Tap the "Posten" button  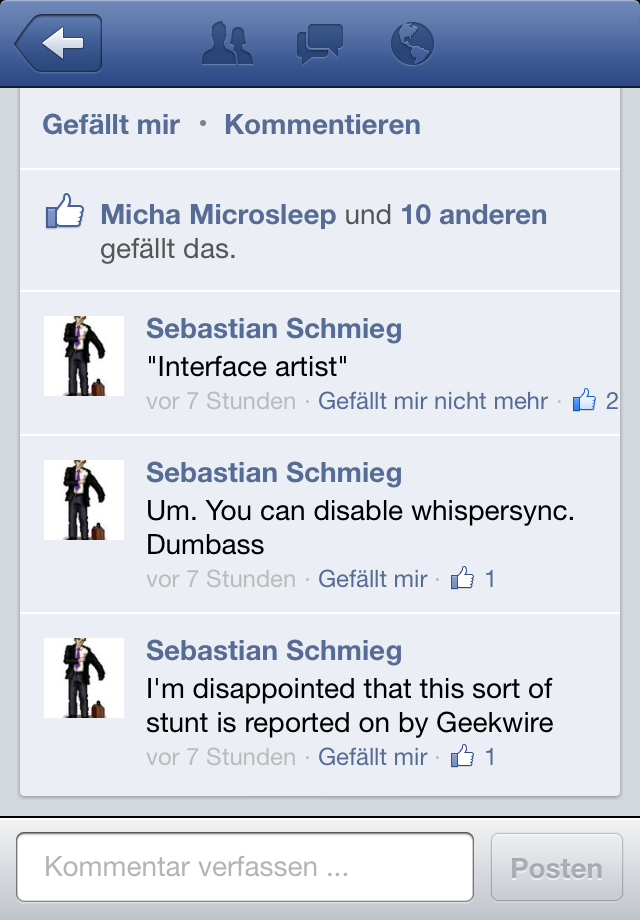[557, 867]
